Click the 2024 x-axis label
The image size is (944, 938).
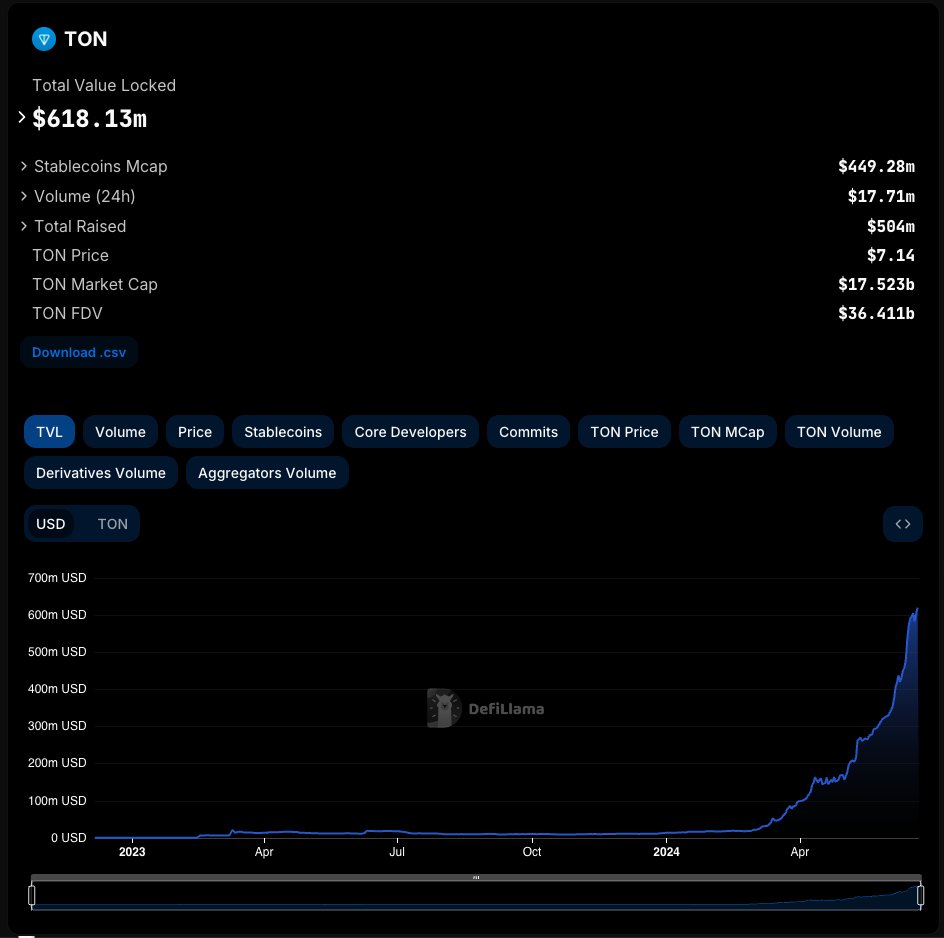coord(666,852)
